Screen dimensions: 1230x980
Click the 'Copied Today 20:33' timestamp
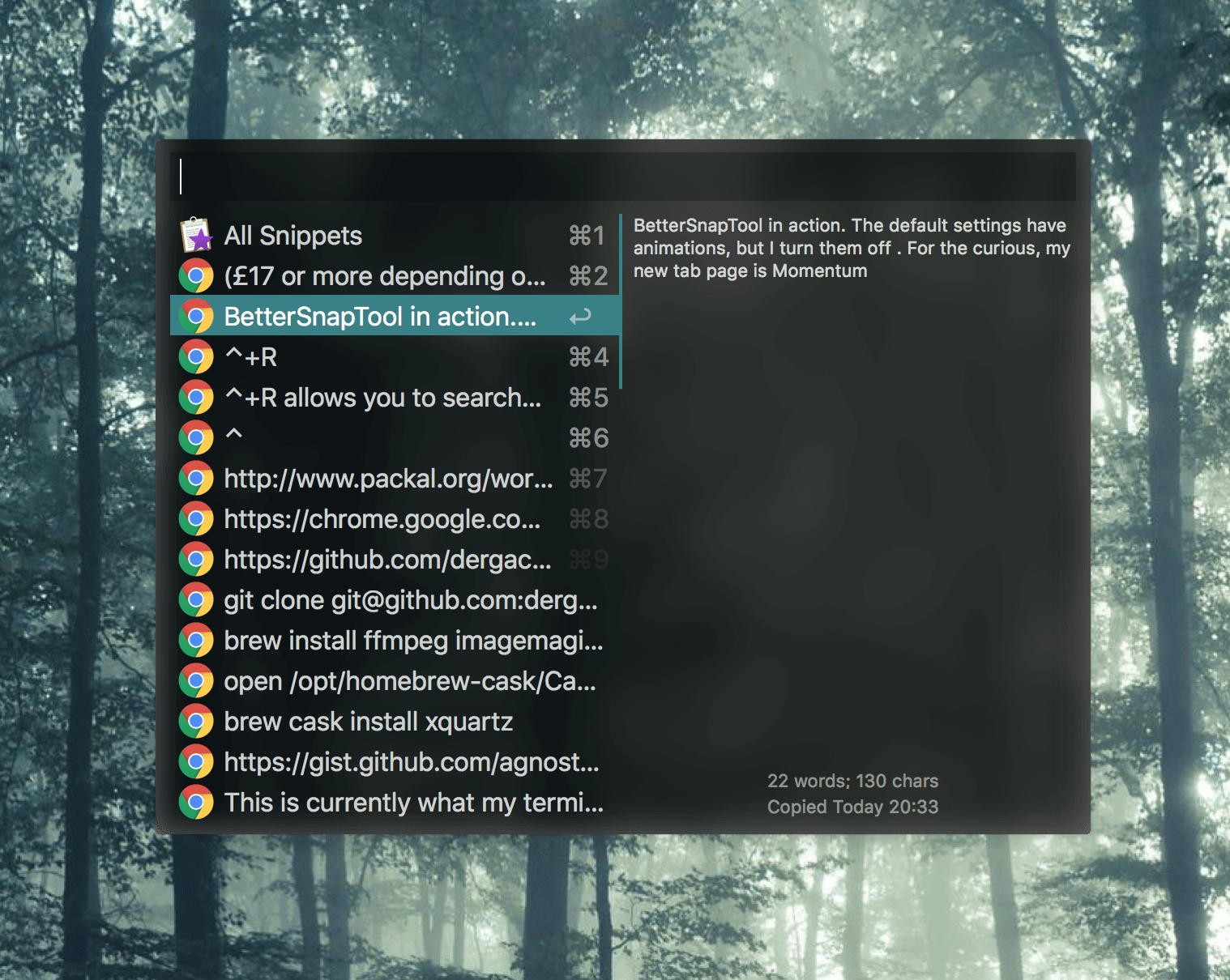(x=852, y=807)
